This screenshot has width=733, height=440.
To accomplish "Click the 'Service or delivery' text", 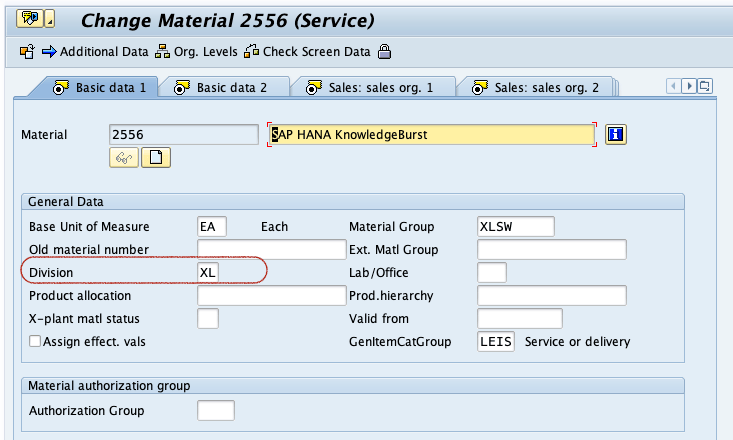I will [x=577, y=342].
